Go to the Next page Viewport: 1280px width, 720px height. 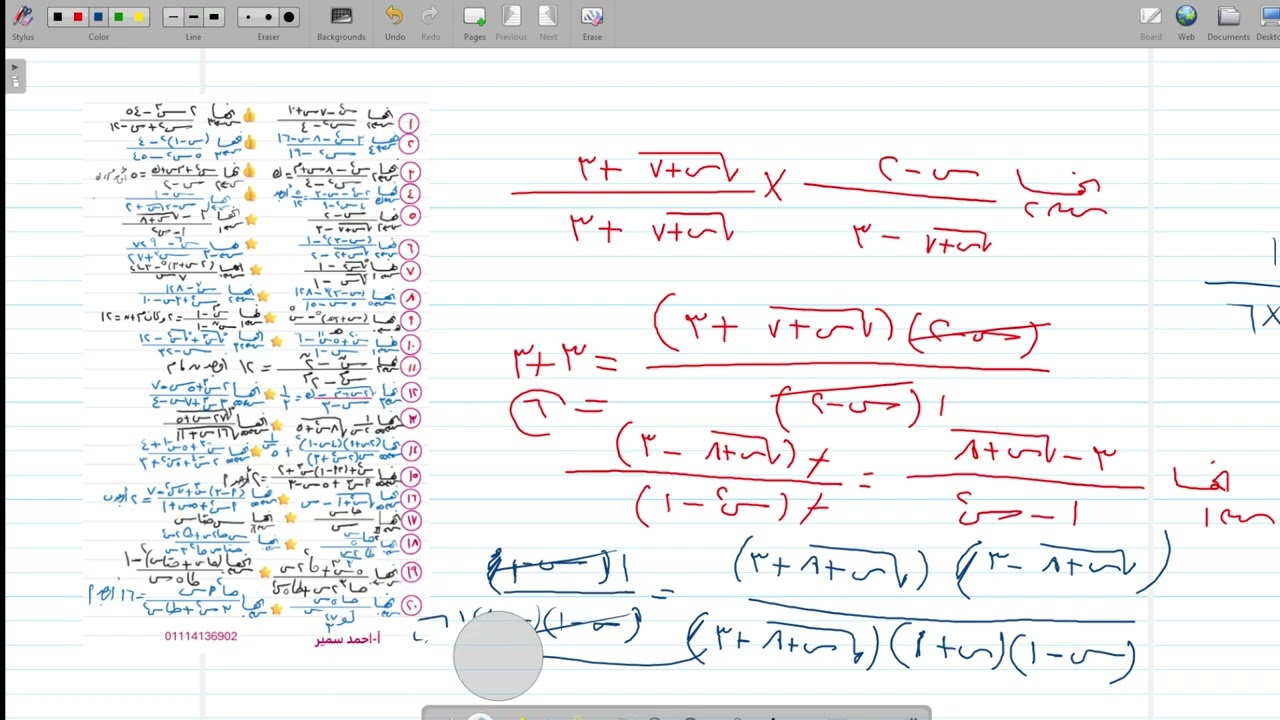pyautogui.click(x=548, y=22)
